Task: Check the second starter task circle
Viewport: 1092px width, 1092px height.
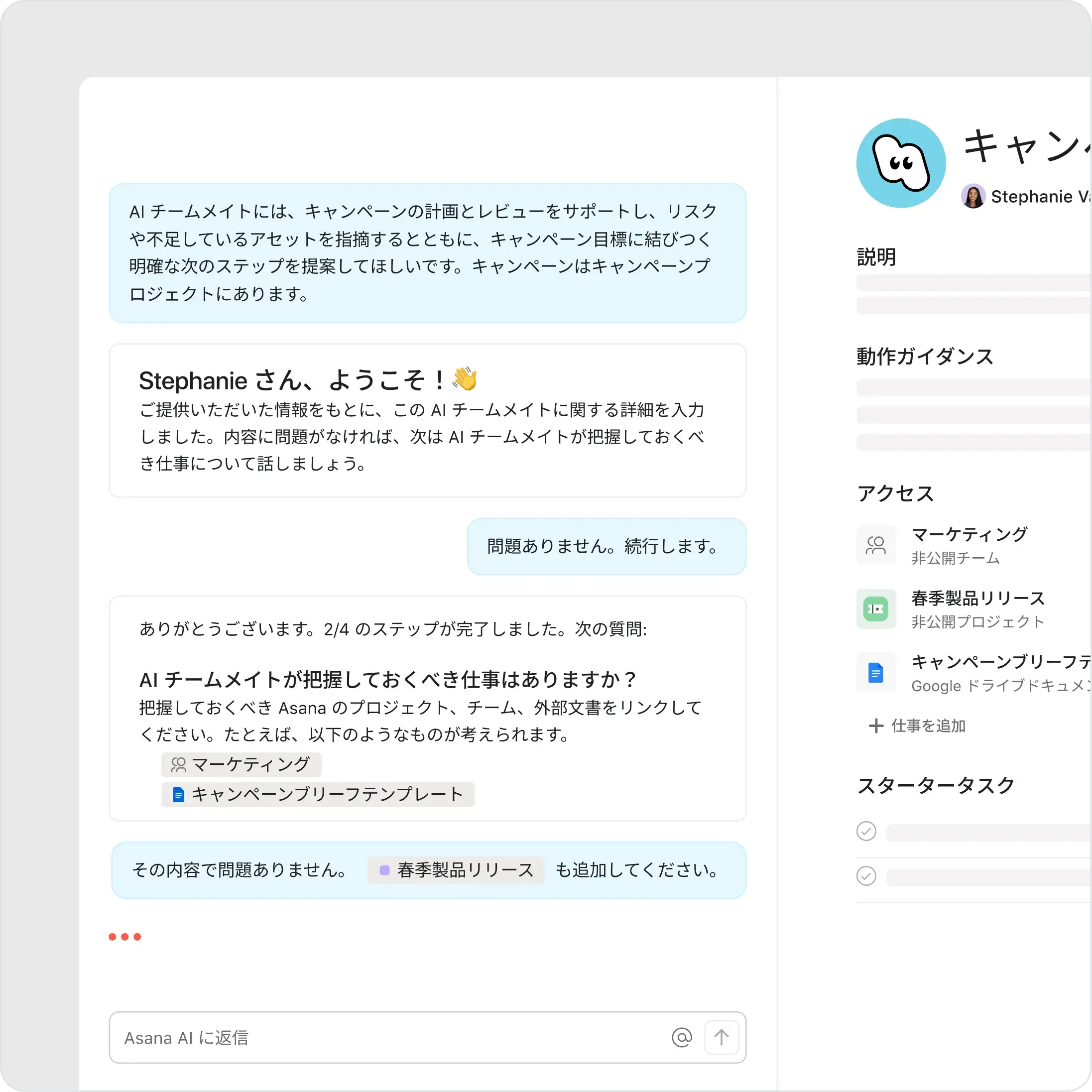Action: click(866, 875)
